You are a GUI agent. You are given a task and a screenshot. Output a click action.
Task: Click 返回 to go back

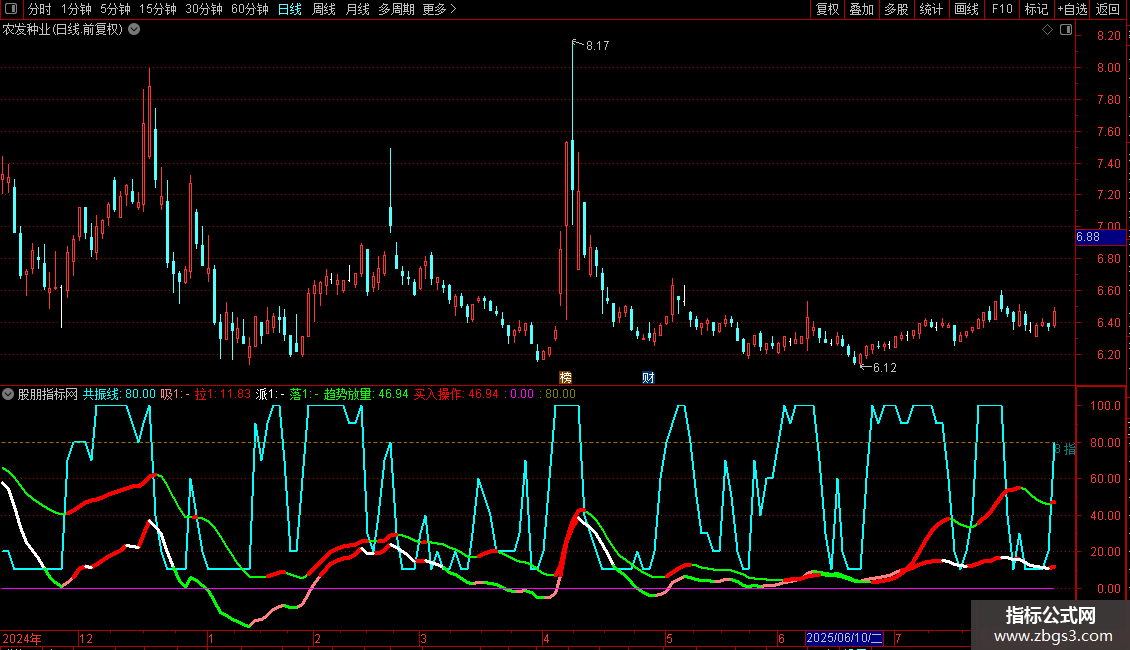(1108, 9)
